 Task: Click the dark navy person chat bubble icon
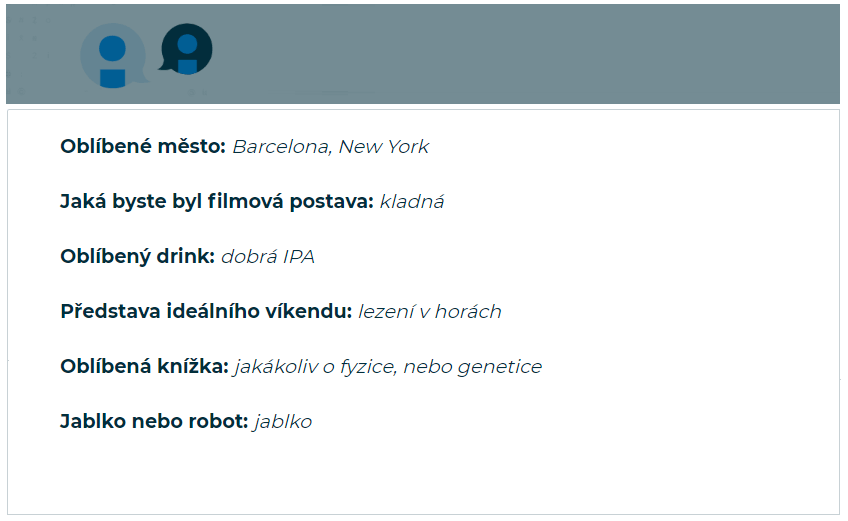click(187, 50)
